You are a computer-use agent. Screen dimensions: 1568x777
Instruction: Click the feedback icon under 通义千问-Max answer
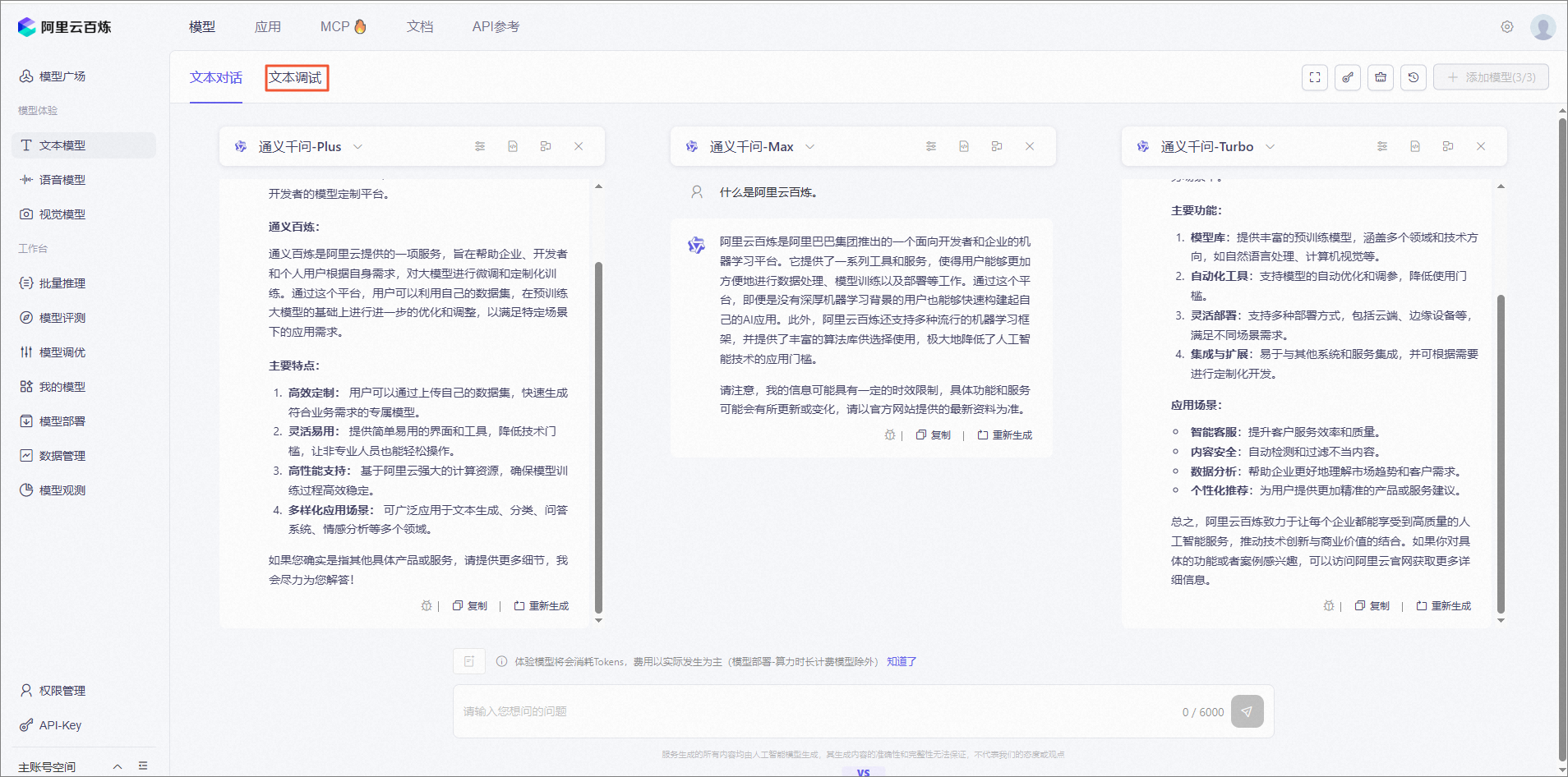point(890,435)
